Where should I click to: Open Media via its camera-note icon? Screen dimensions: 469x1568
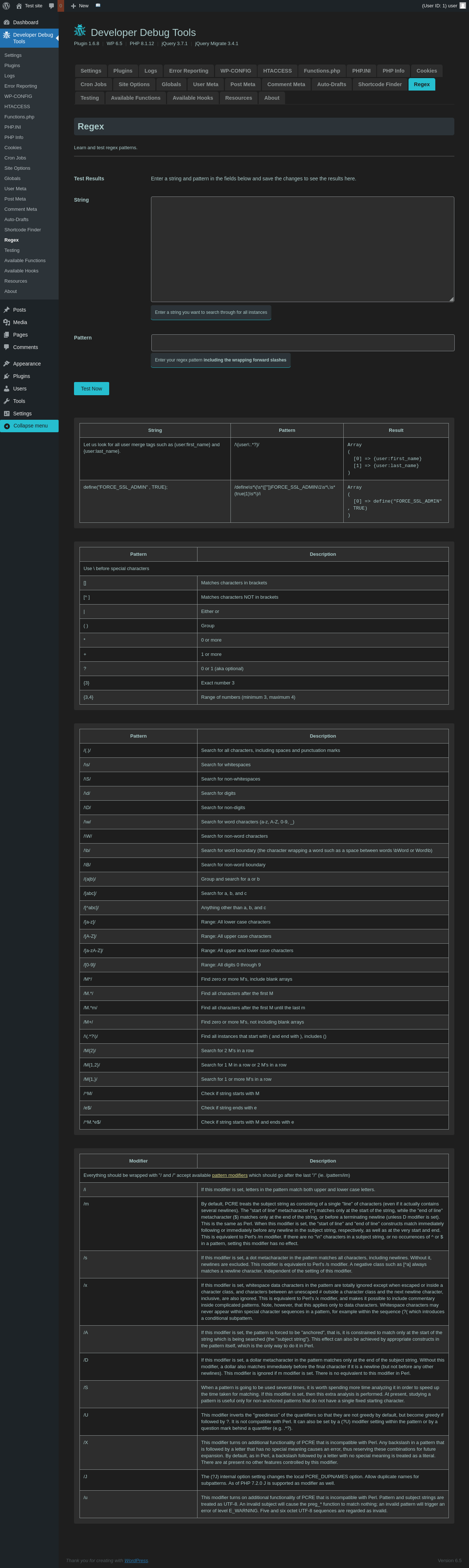tap(7, 323)
